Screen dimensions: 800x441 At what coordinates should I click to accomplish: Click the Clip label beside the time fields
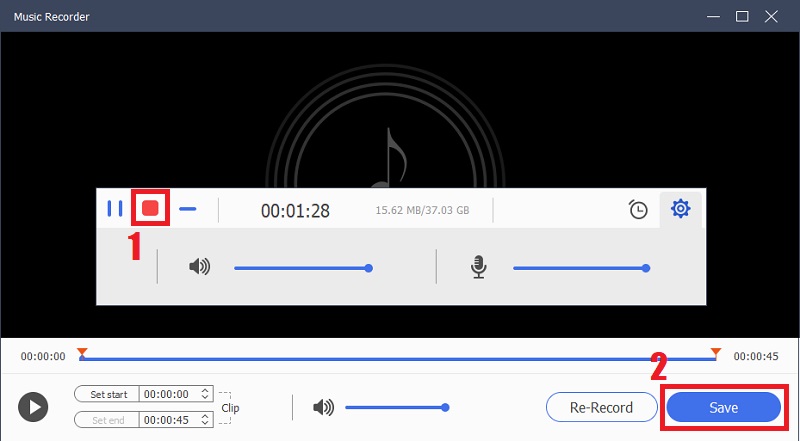(230, 408)
